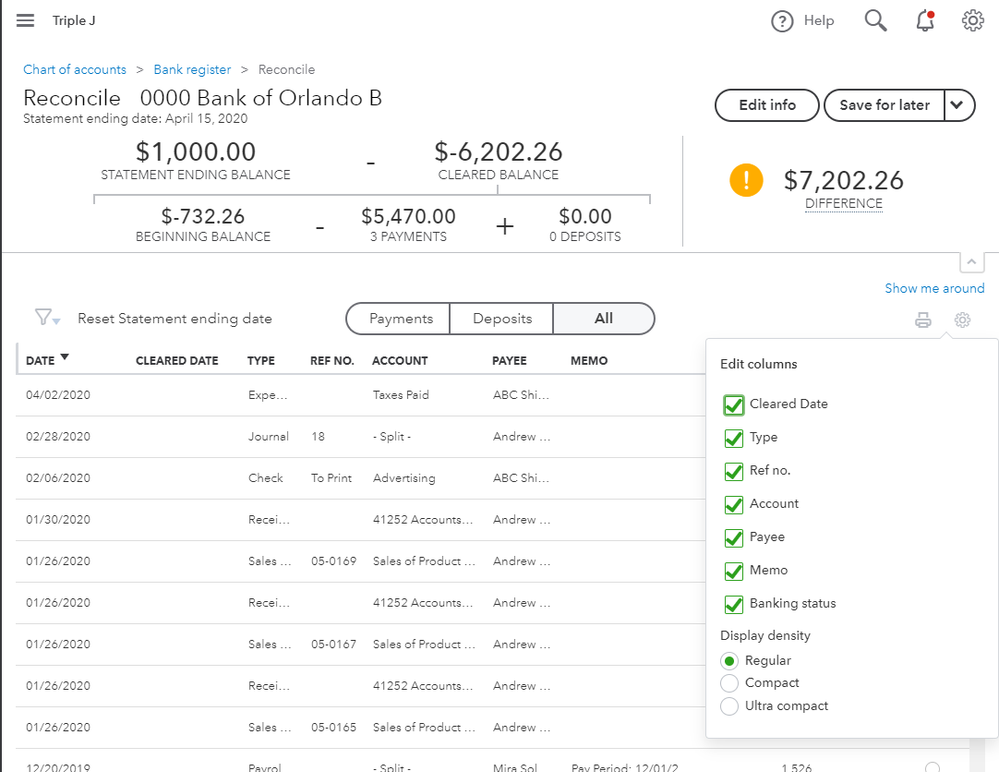Click the table column settings gear

(962, 320)
